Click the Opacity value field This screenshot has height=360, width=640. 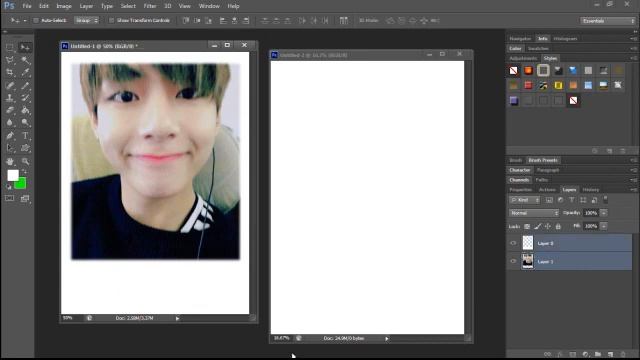(591, 213)
